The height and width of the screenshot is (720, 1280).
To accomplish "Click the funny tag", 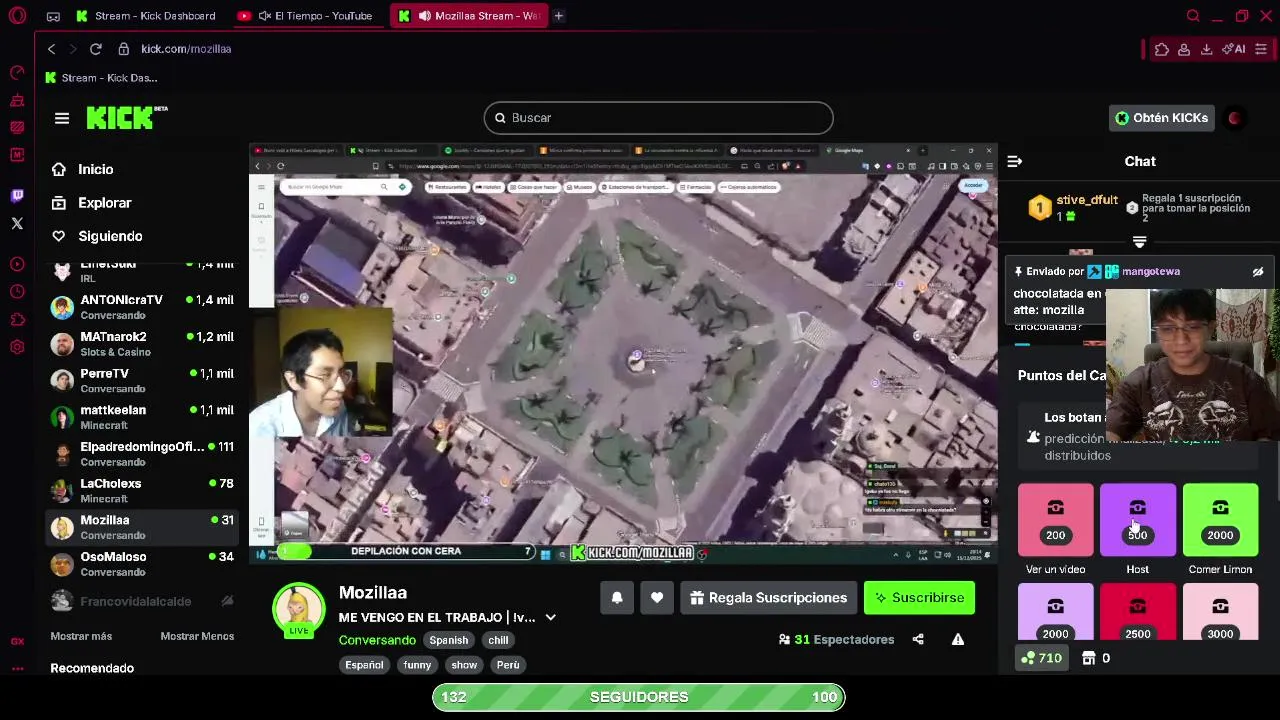I will point(417,665).
